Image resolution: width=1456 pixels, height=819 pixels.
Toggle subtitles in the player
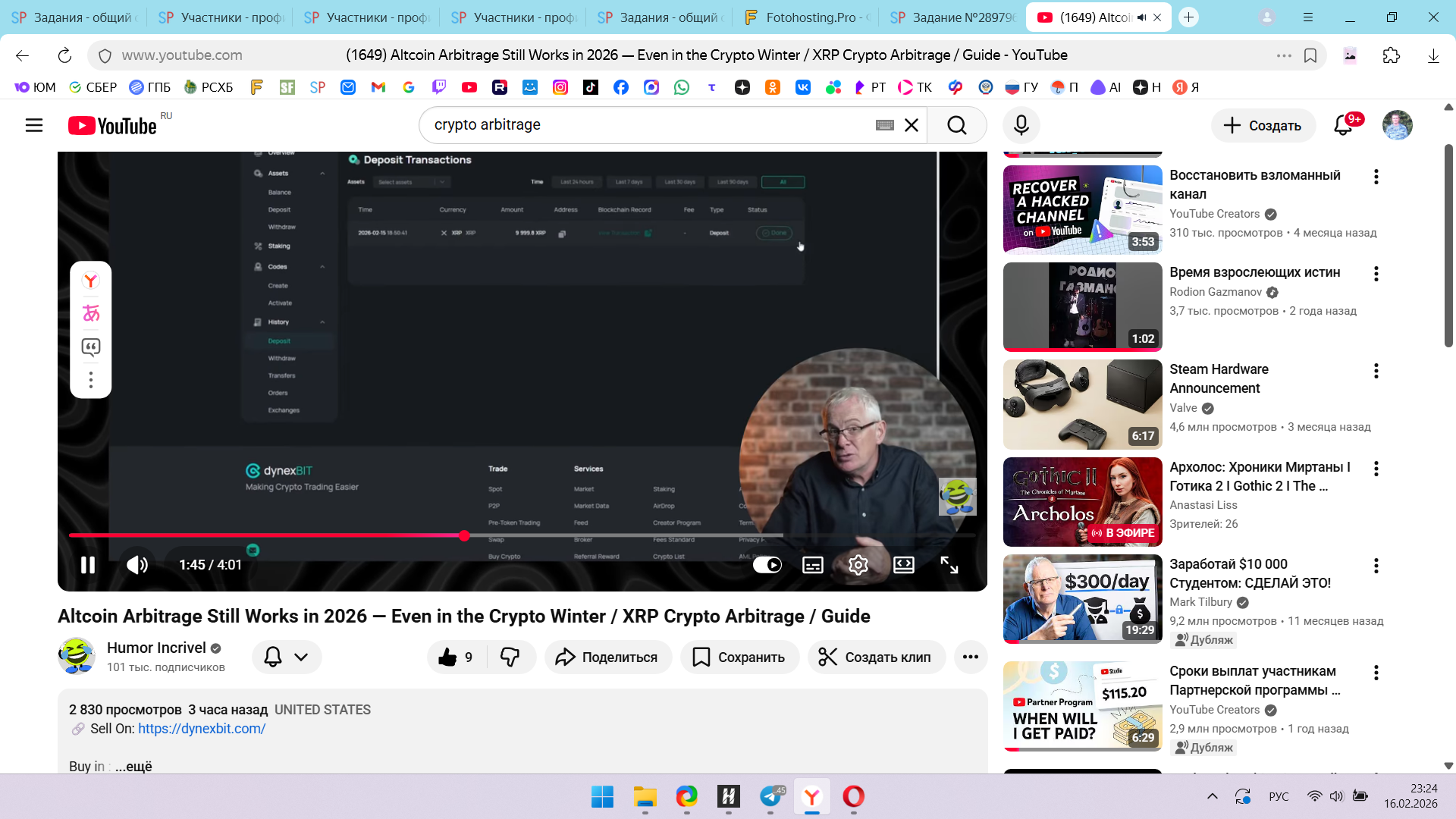tap(812, 565)
